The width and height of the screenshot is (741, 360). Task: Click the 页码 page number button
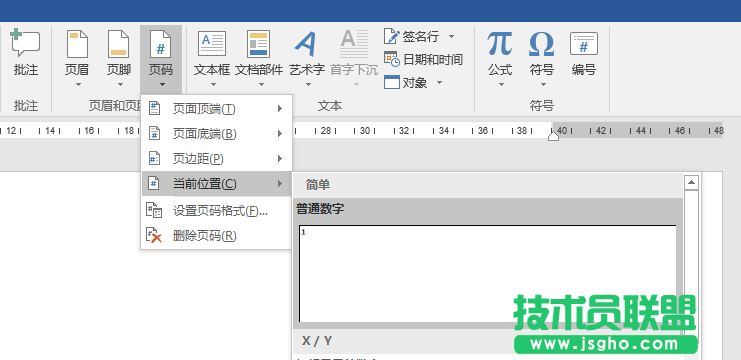(161, 58)
